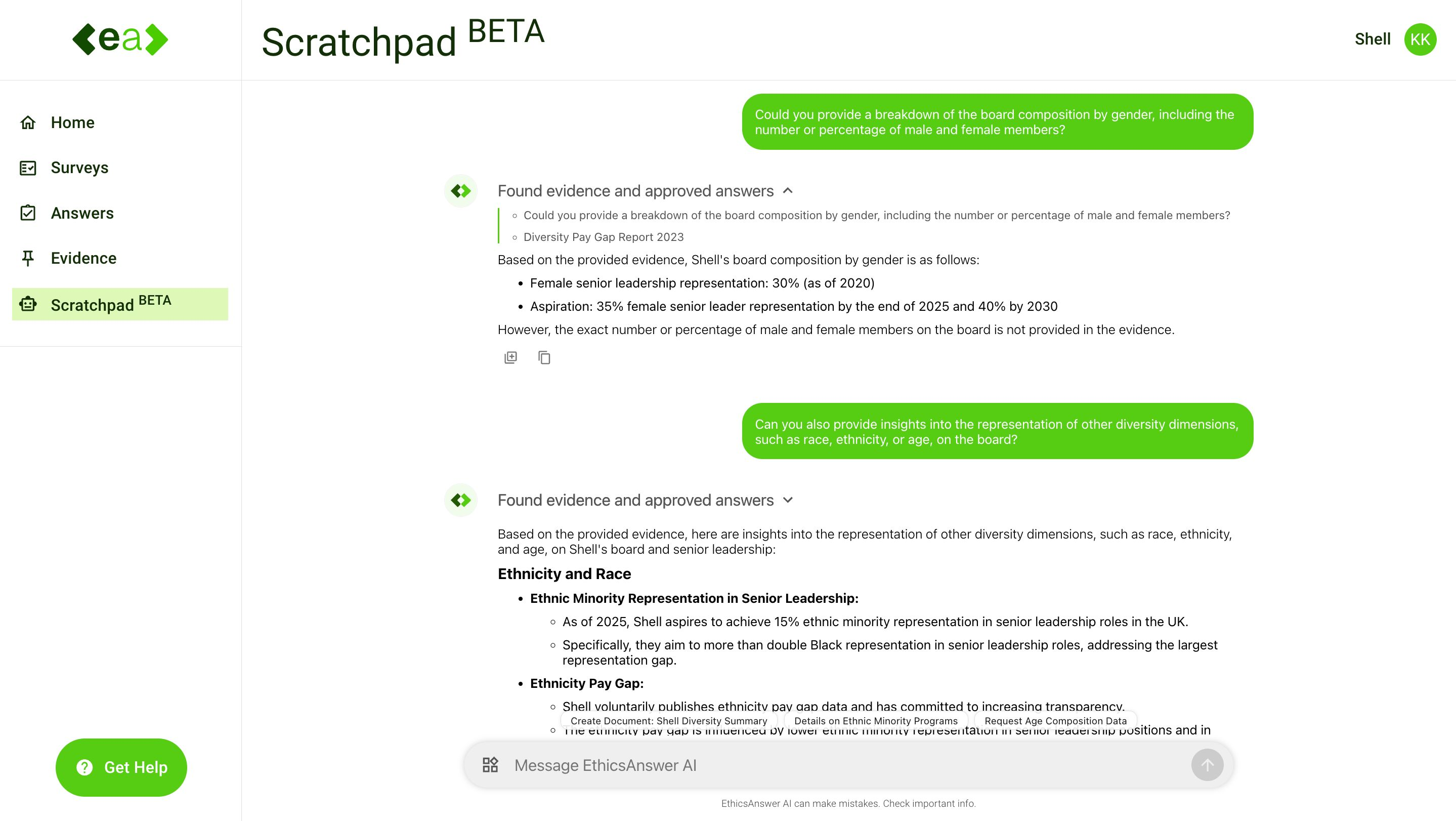1456x821 pixels.
Task: Click the EthicsAnswer home logo icon
Action: tap(120, 40)
